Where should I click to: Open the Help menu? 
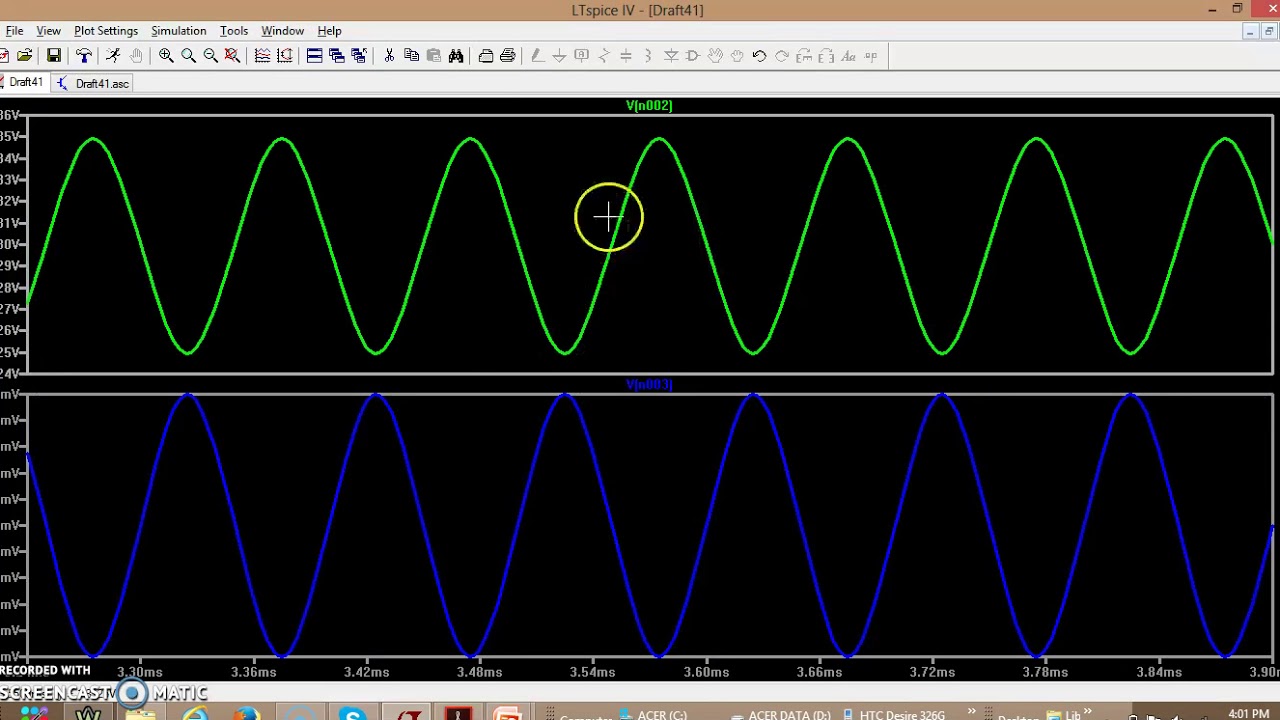coord(329,31)
